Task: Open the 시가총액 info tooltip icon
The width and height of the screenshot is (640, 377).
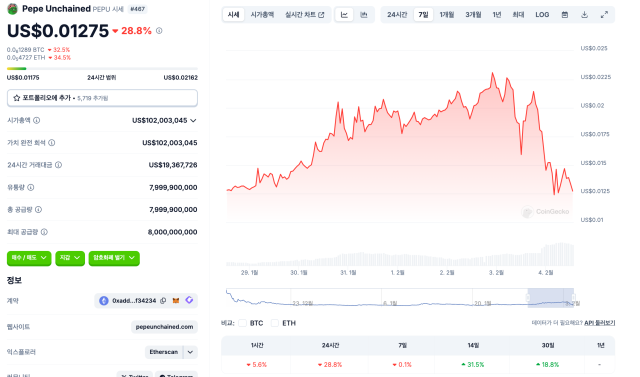Action: (x=36, y=120)
